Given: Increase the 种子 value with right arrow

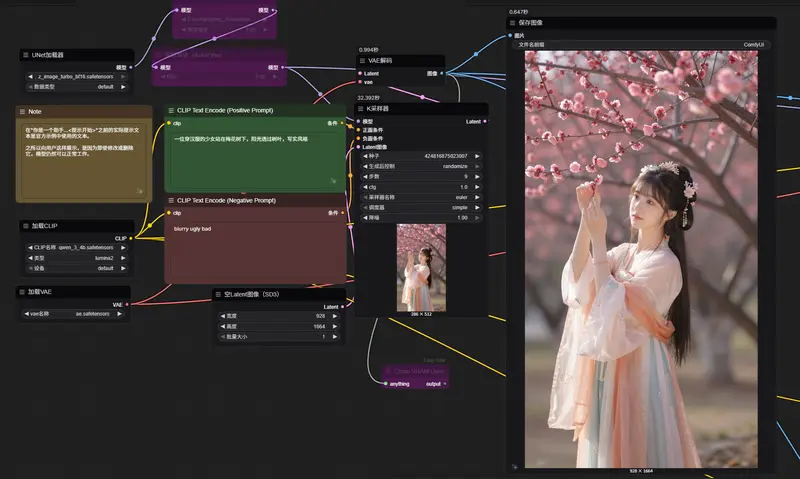Looking at the screenshot, I should [x=477, y=156].
